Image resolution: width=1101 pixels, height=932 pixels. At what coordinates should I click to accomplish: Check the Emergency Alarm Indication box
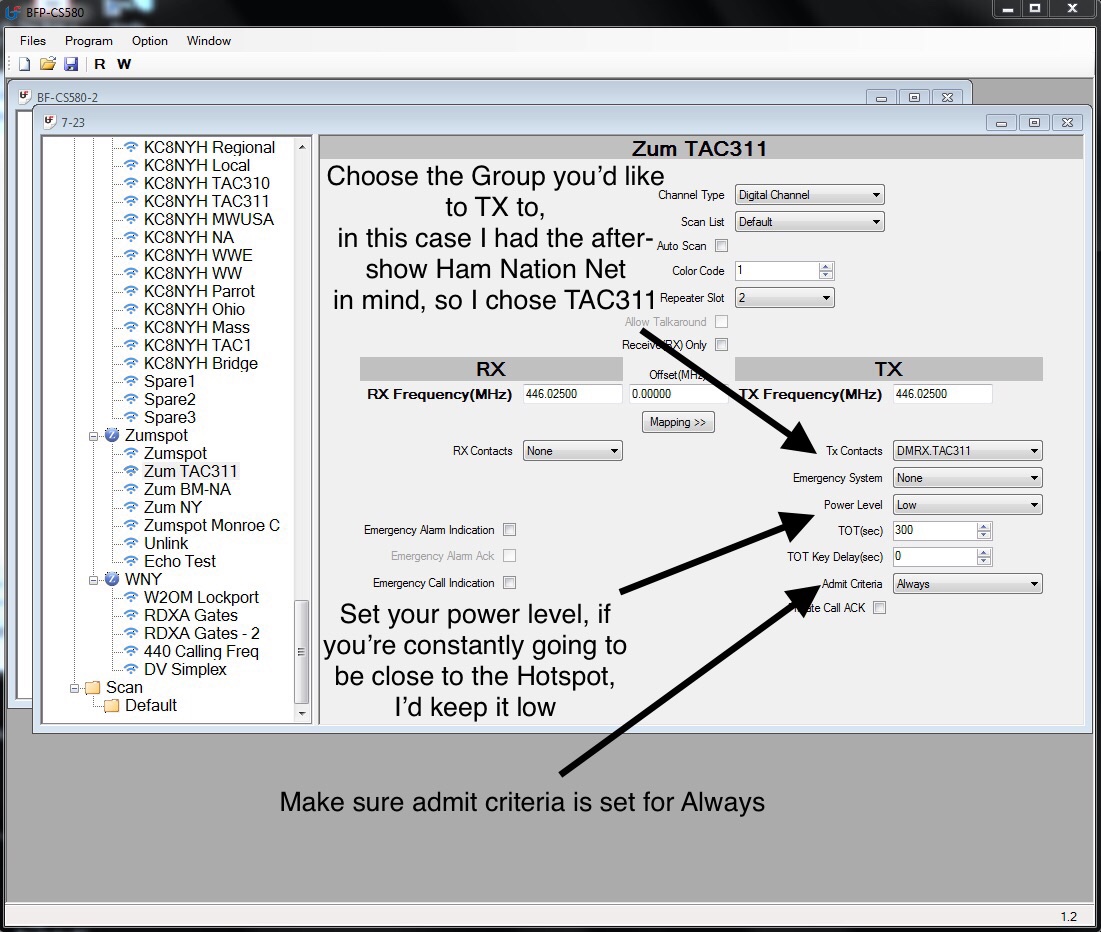[510, 530]
